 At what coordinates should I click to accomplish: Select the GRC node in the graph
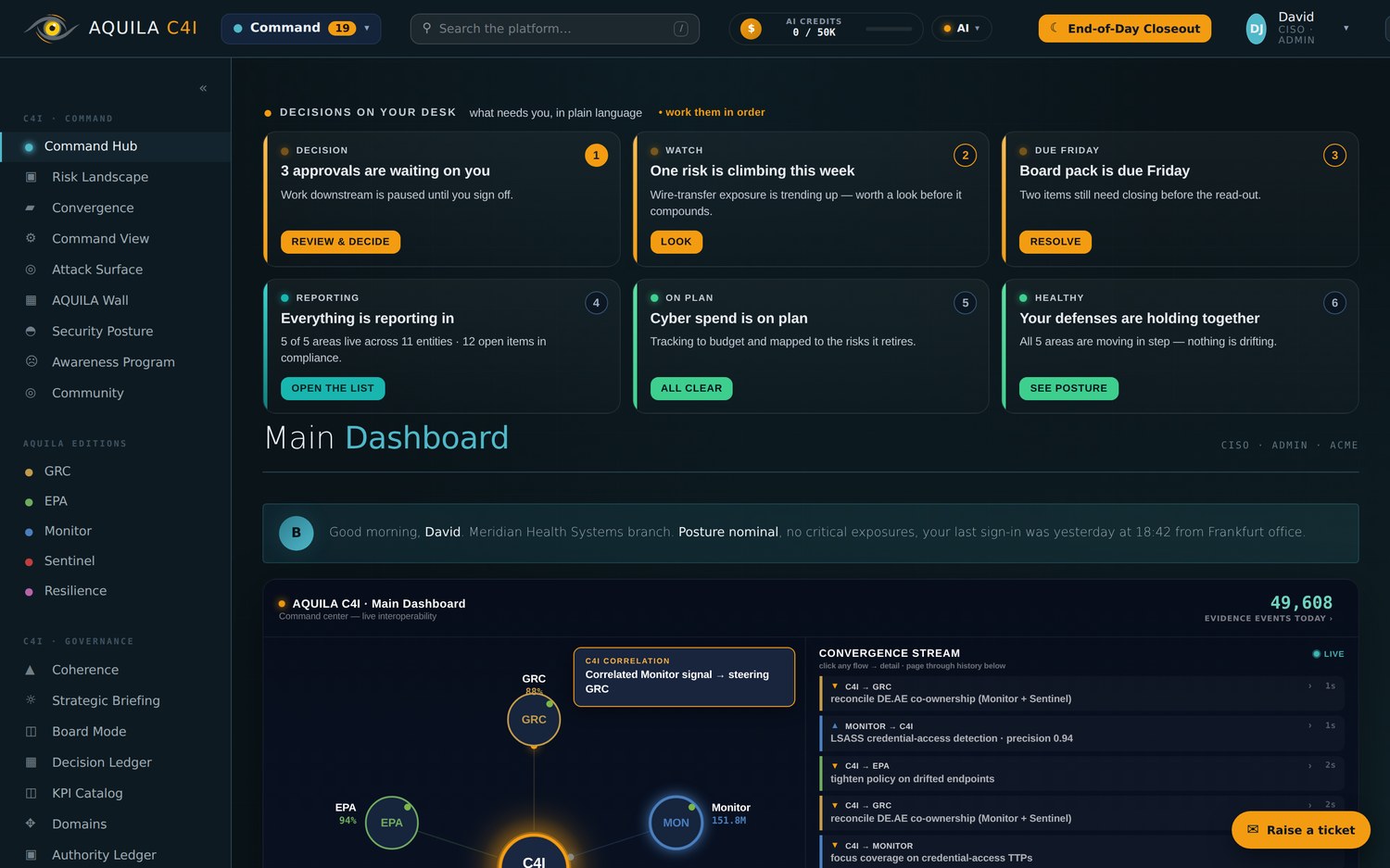pyautogui.click(x=534, y=720)
